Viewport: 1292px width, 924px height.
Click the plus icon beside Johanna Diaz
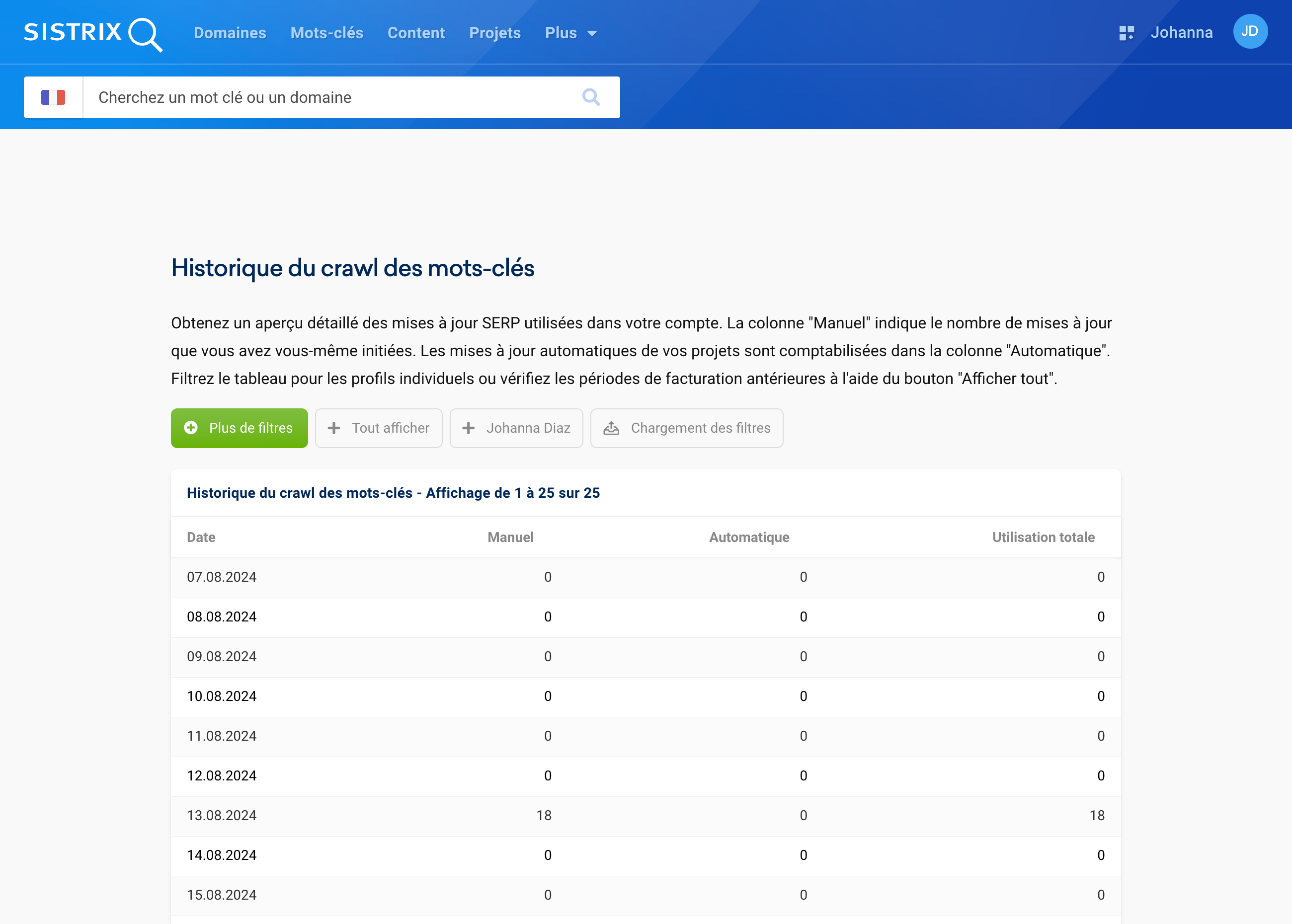pos(469,428)
